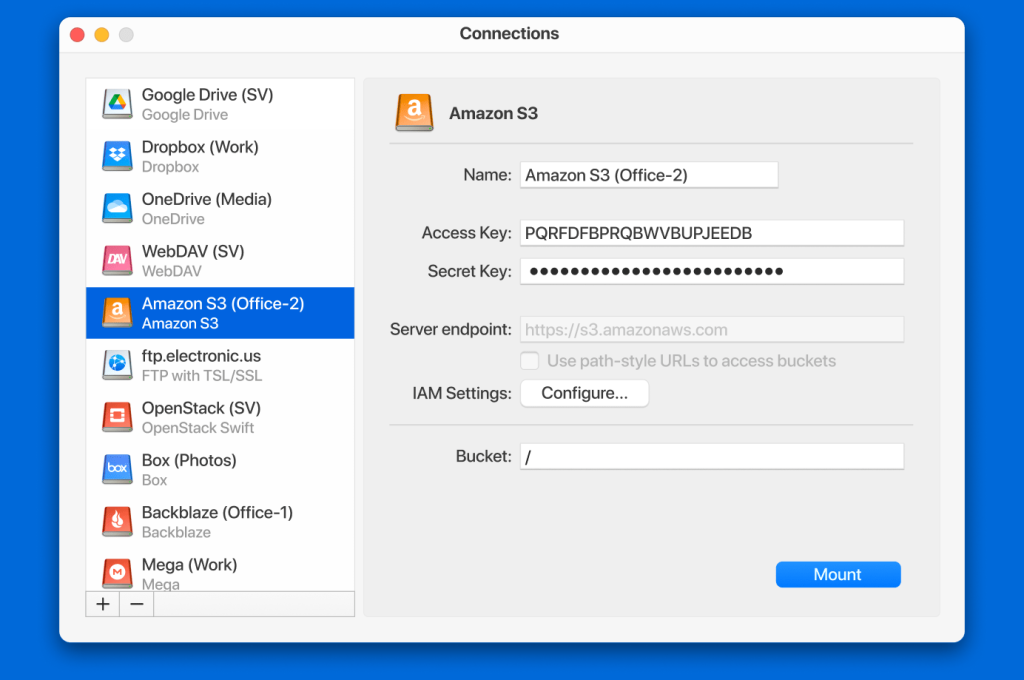The height and width of the screenshot is (680, 1024).
Task: Click the Bucket path field
Action: 711,456
